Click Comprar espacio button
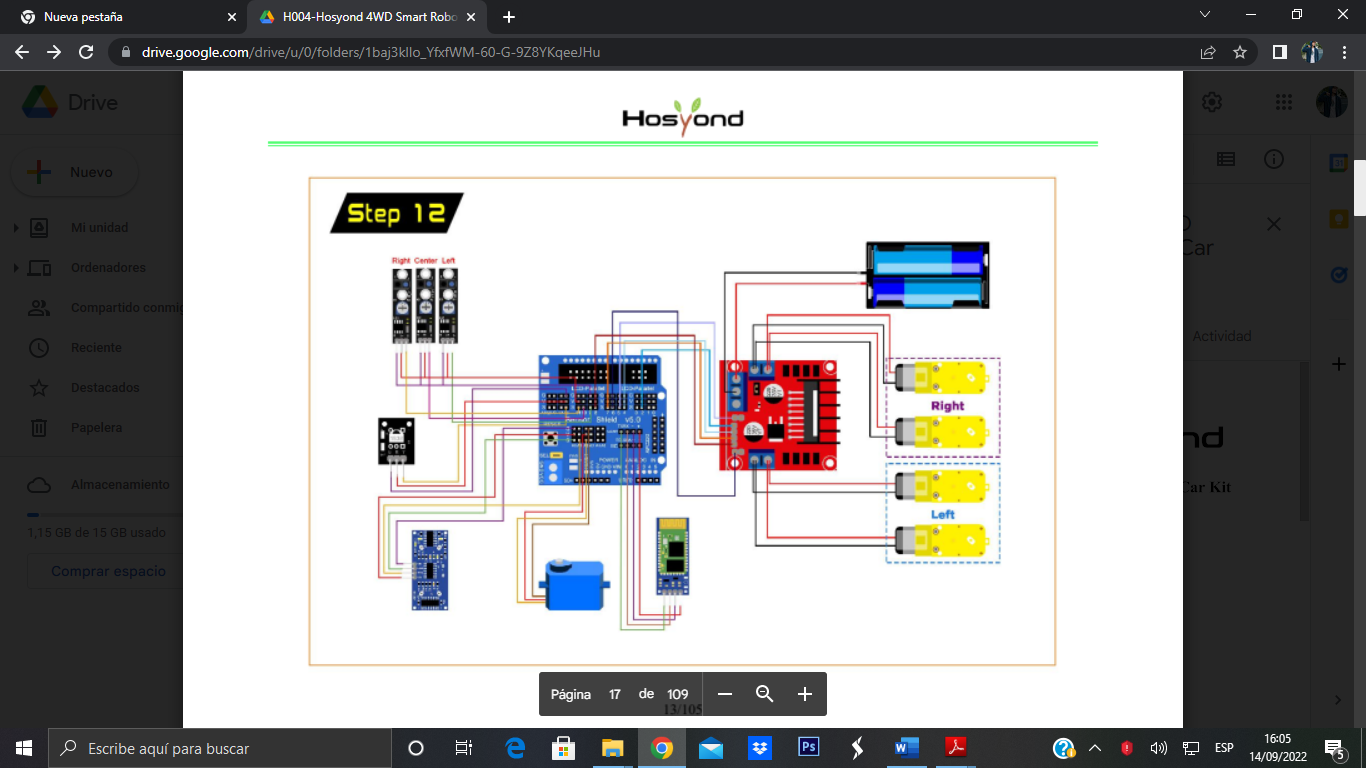 click(x=108, y=571)
